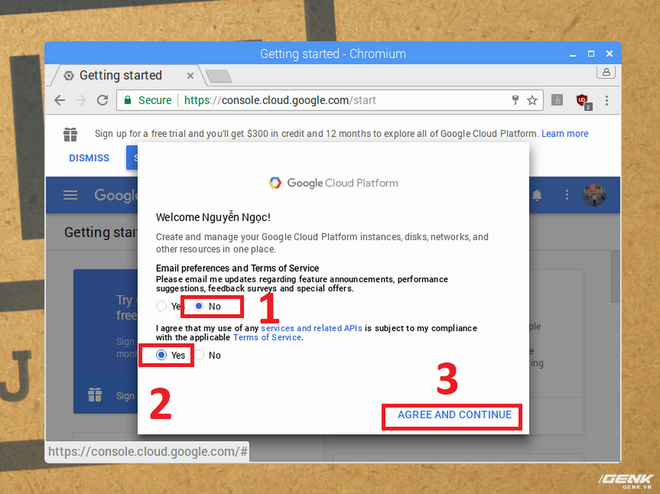Click the user profile icon in tab bar

pyautogui.click(x=606, y=72)
